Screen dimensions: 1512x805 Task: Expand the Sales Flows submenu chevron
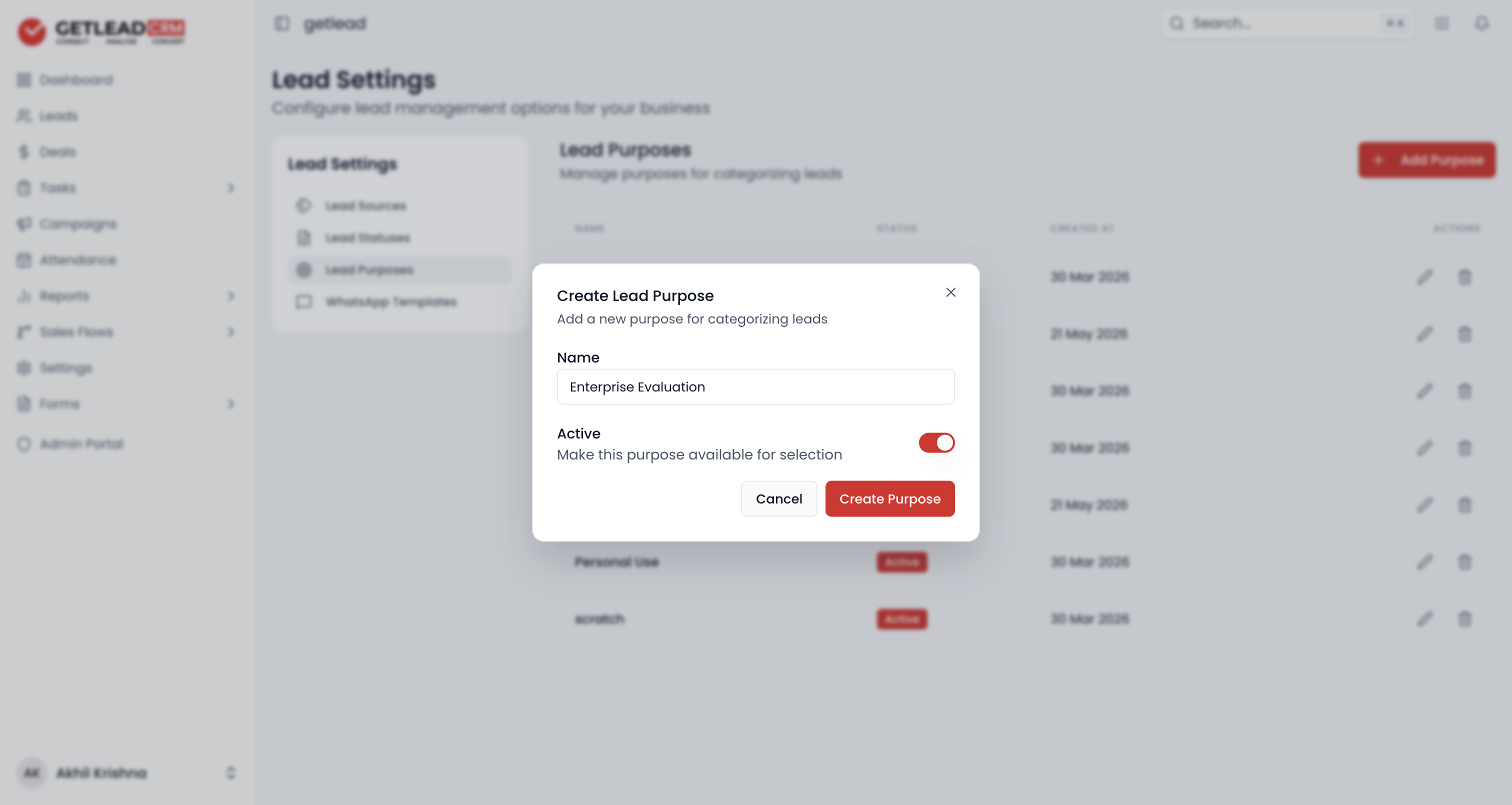(230, 331)
